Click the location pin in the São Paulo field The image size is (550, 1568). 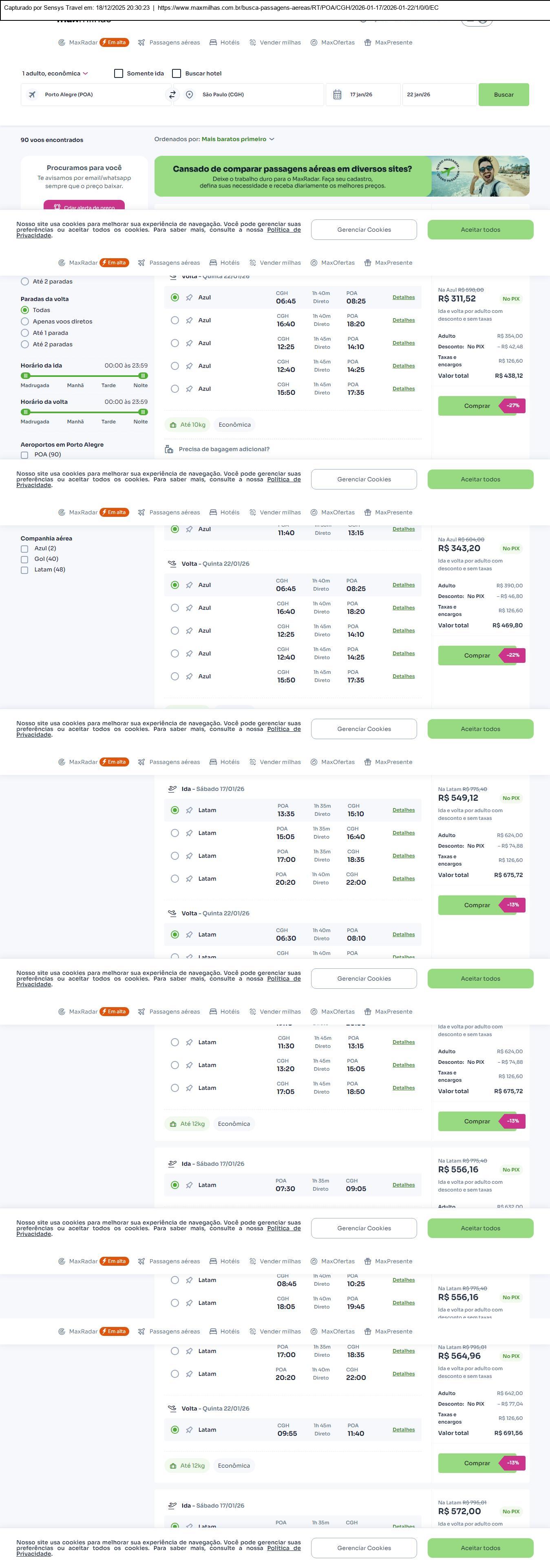coord(190,95)
